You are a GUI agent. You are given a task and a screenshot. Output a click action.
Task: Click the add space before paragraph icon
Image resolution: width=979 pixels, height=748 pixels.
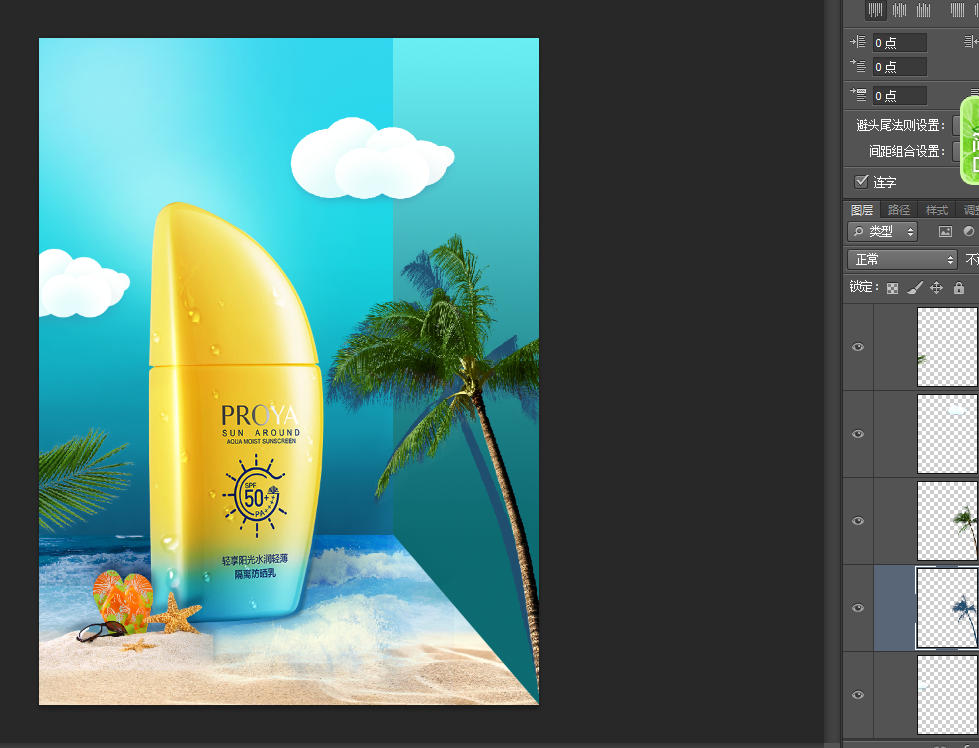click(858, 95)
